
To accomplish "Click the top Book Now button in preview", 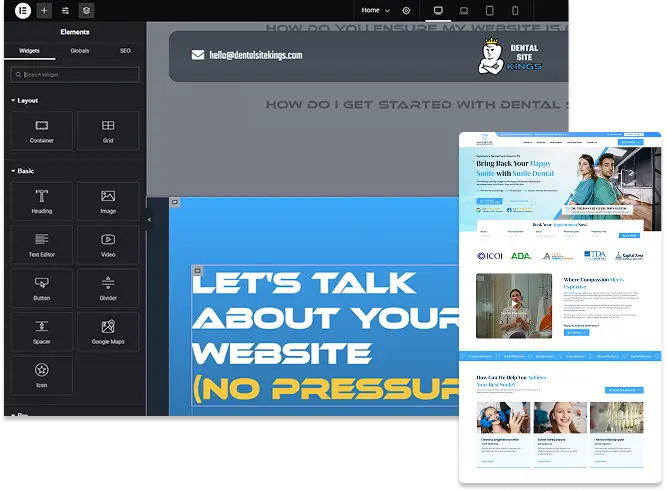I will 630,142.
